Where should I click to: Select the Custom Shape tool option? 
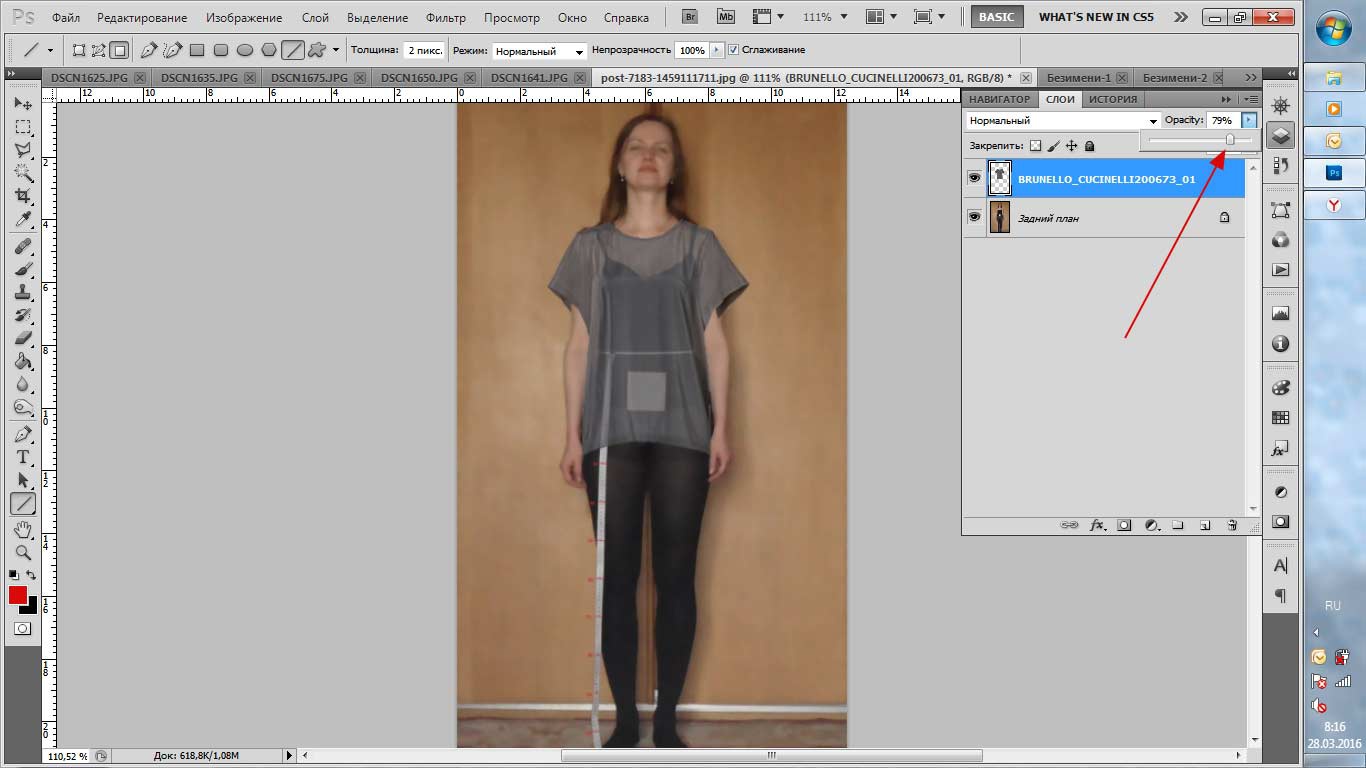pyautogui.click(x=317, y=50)
